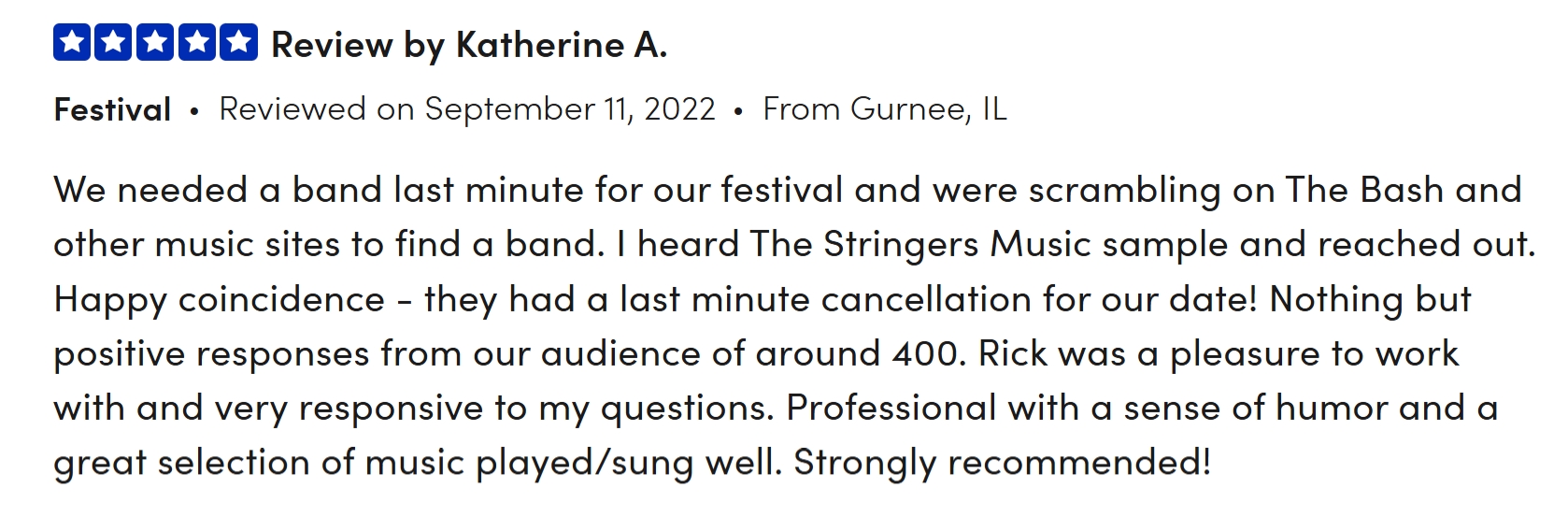Click the words "Strongly recommended!"
Image resolution: width=1568 pixels, height=517 pixels.
(1002, 463)
